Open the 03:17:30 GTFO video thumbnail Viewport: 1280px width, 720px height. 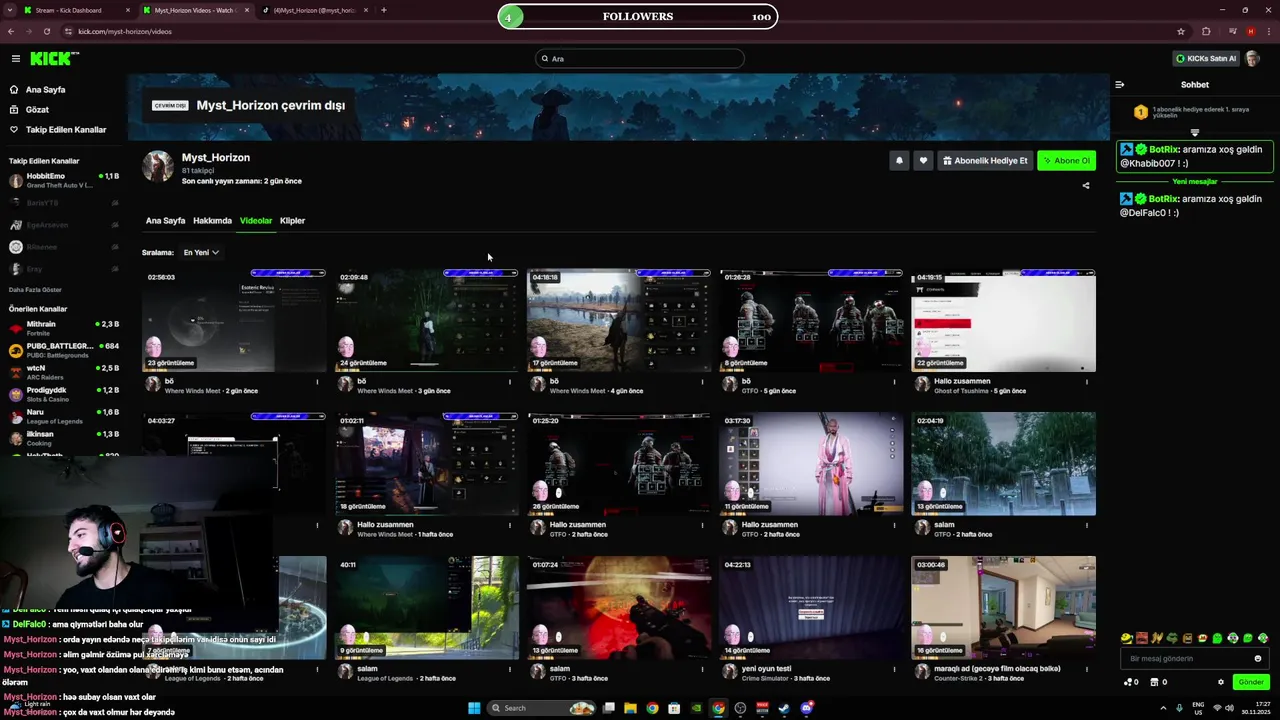click(x=811, y=464)
